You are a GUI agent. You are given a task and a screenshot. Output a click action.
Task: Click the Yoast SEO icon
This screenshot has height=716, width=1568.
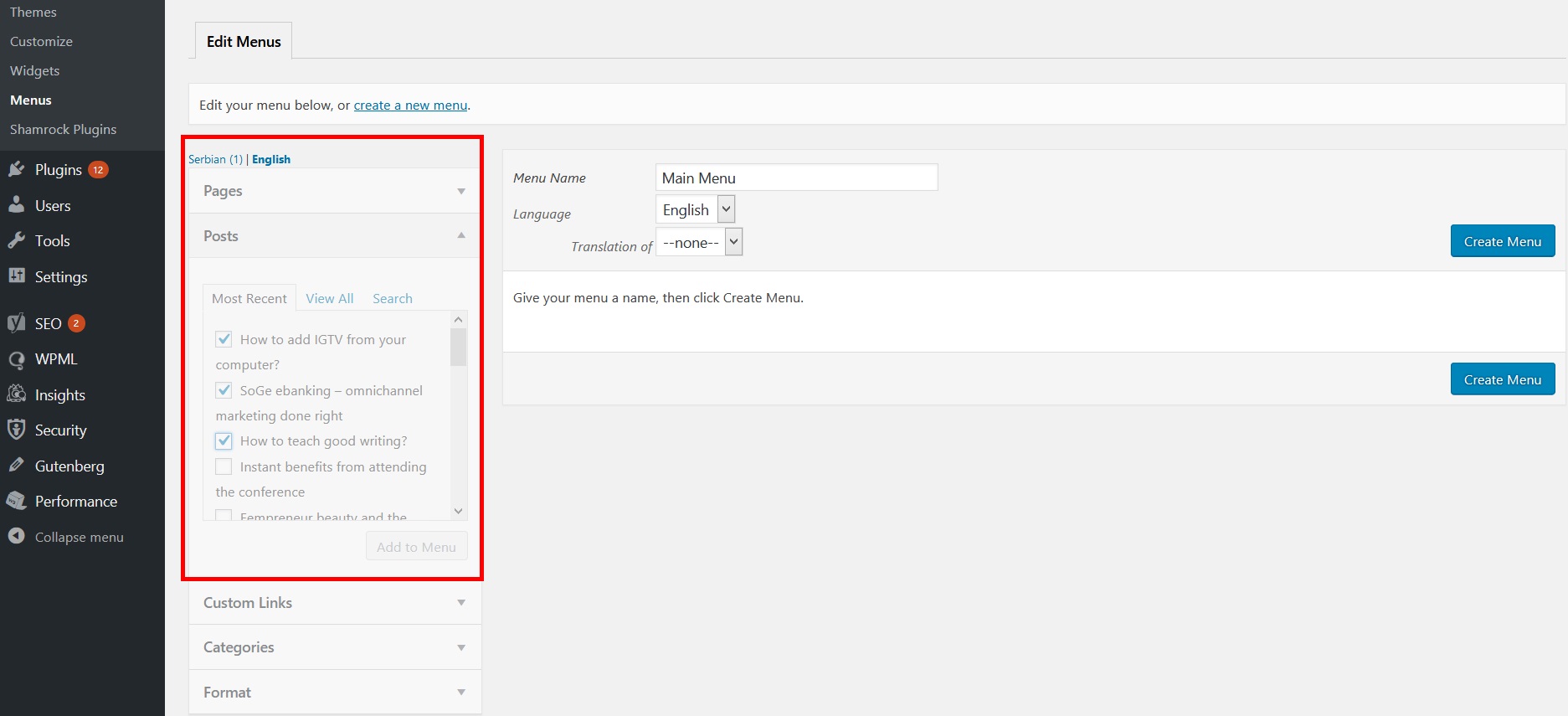16,323
